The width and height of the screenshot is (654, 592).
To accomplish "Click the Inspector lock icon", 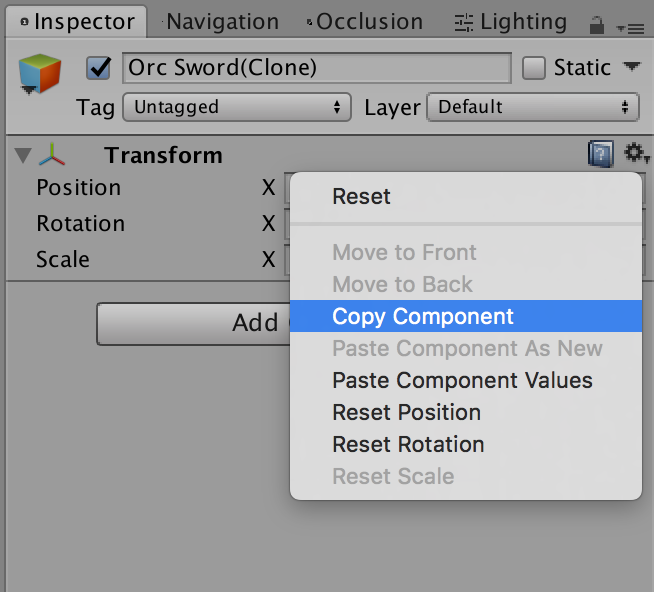I will pyautogui.click(x=596, y=25).
